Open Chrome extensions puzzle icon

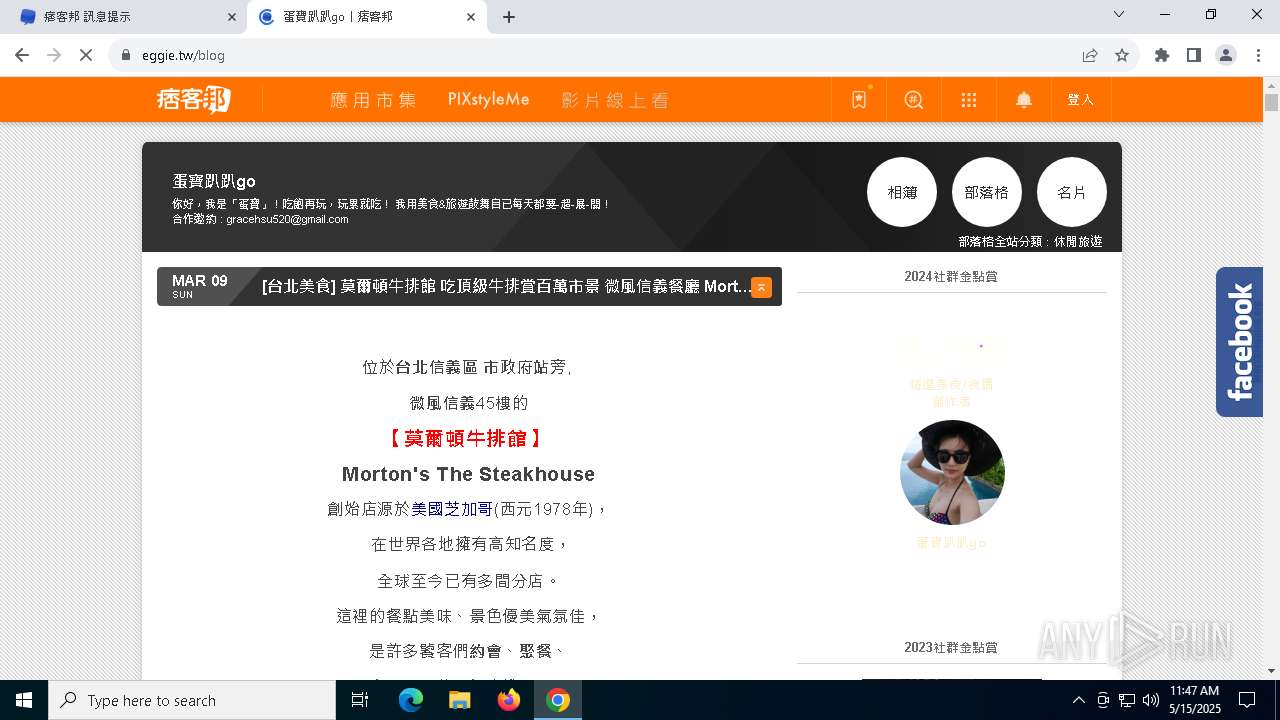pyautogui.click(x=1162, y=55)
